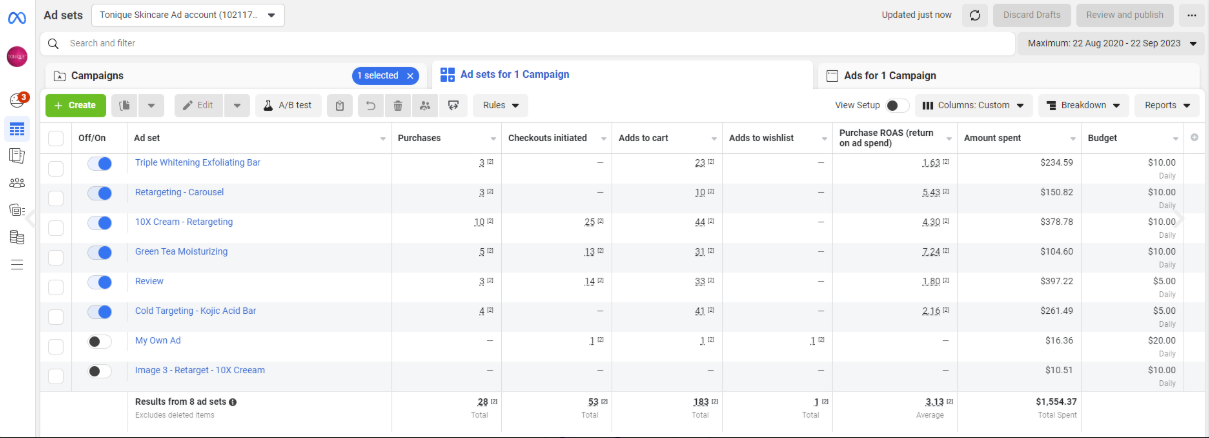Image resolution: width=1209 pixels, height=438 pixels.
Task: Turn off Triple Whitening Exfoliating Bar ad set
Action: 99,164
